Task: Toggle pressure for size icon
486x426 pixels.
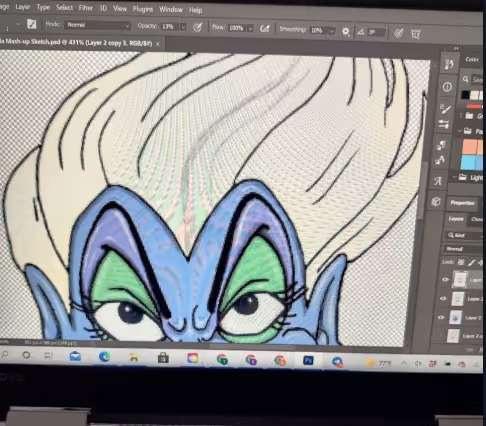Action: pyautogui.click(x=398, y=33)
